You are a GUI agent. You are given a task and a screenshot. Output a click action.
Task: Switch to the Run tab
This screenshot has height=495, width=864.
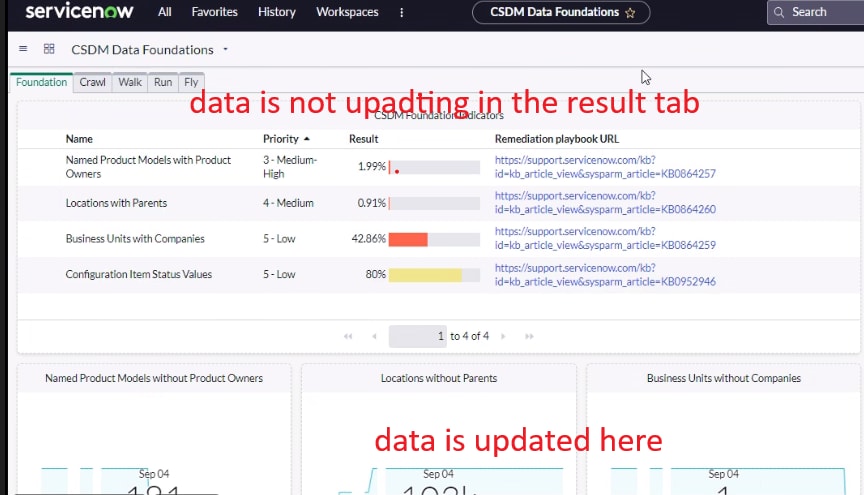coord(163,82)
